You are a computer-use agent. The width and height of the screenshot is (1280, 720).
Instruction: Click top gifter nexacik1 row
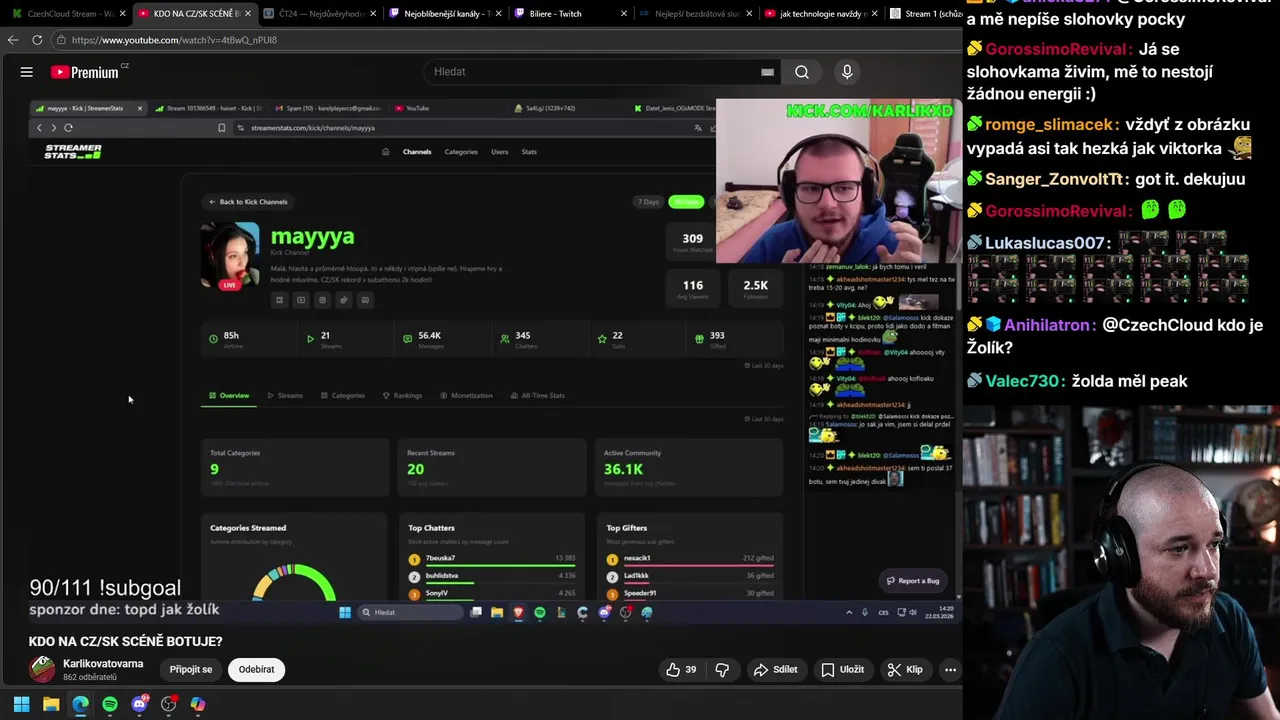point(690,559)
